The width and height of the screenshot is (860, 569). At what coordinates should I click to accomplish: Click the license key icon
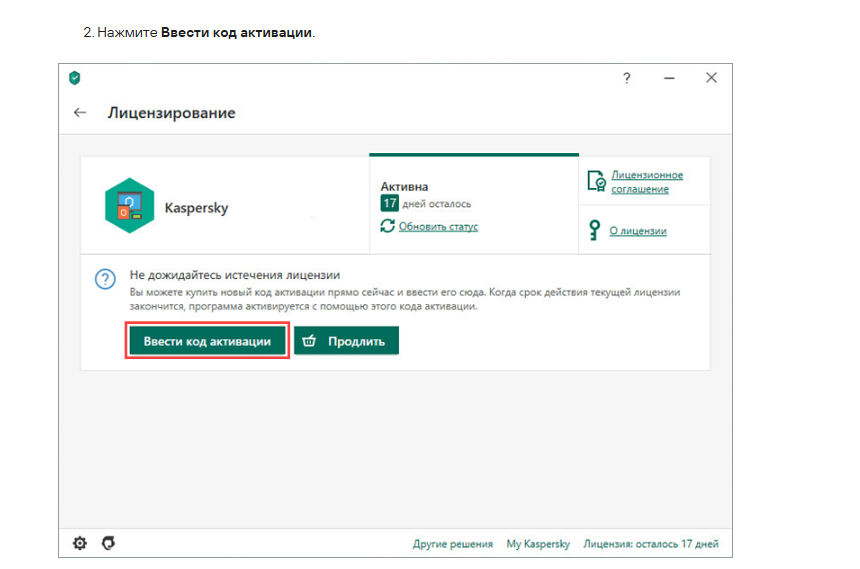tap(594, 230)
